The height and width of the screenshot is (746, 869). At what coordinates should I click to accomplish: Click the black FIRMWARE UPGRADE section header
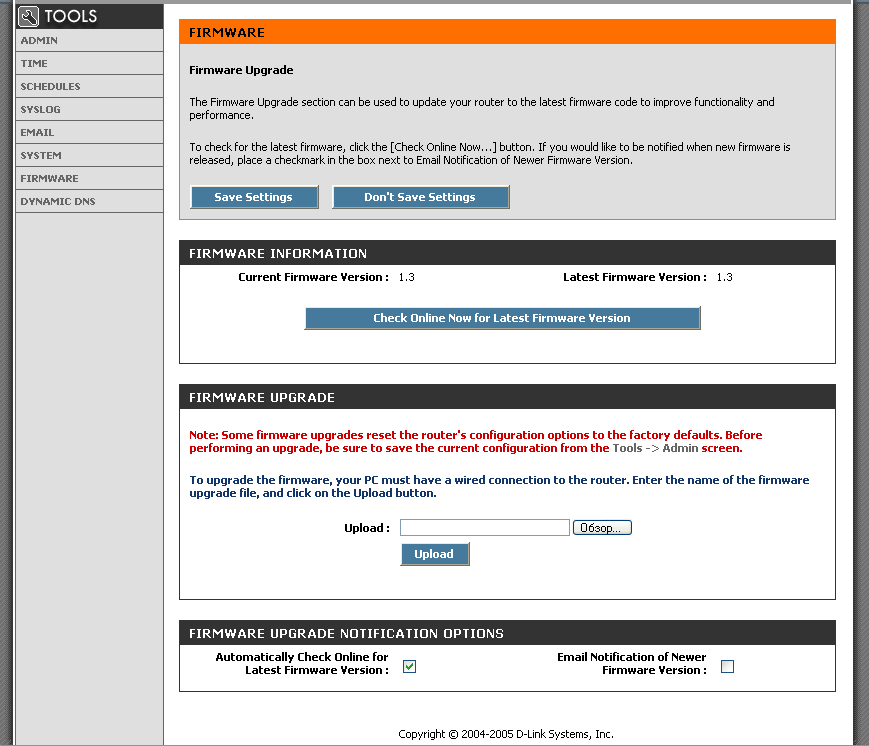(x=507, y=397)
